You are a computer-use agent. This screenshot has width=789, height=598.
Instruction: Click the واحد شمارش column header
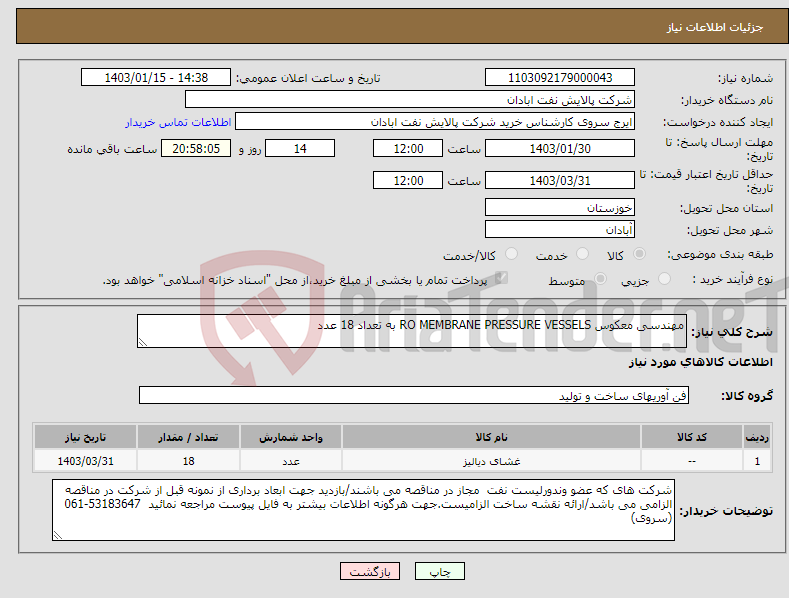click(x=291, y=437)
